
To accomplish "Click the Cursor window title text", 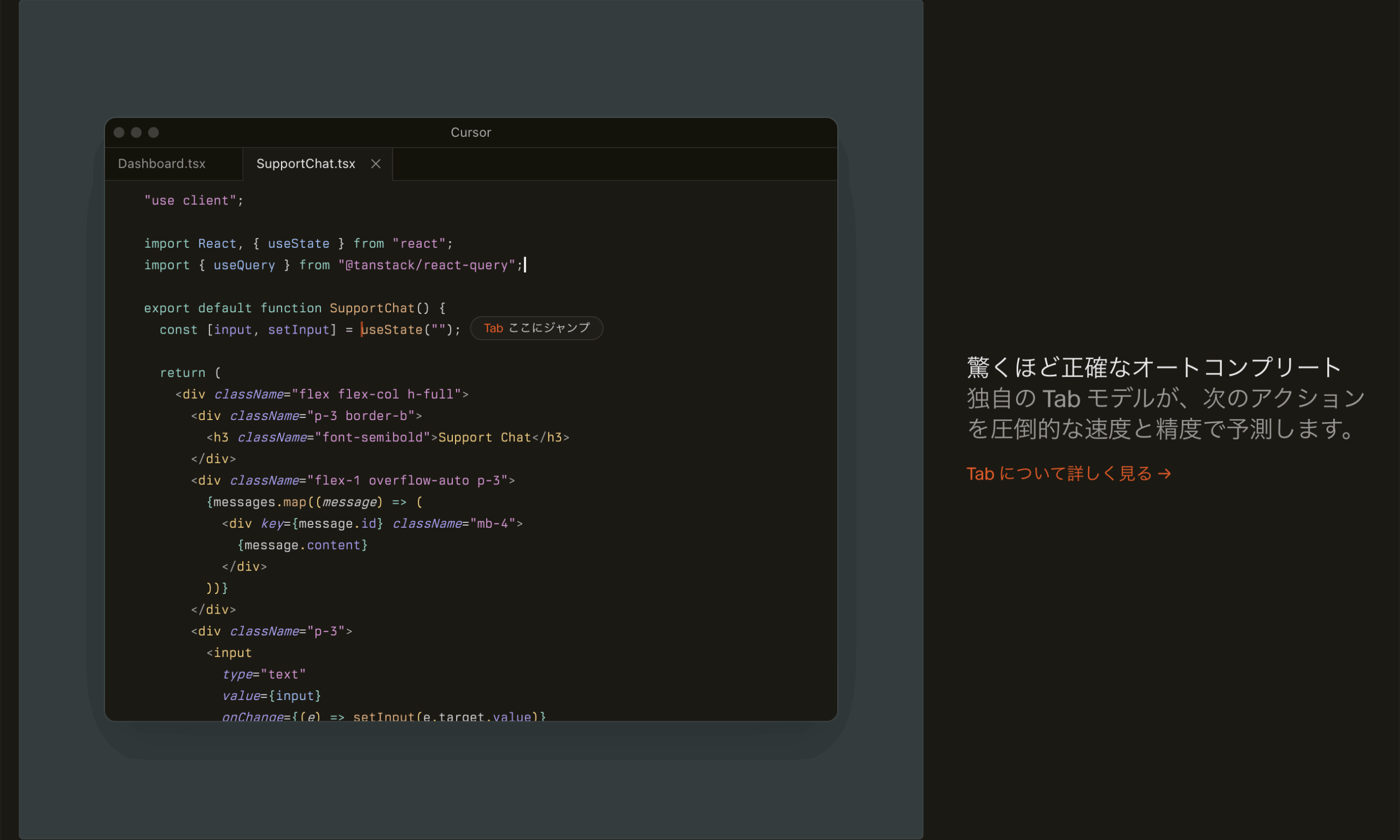I will coord(471,132).
